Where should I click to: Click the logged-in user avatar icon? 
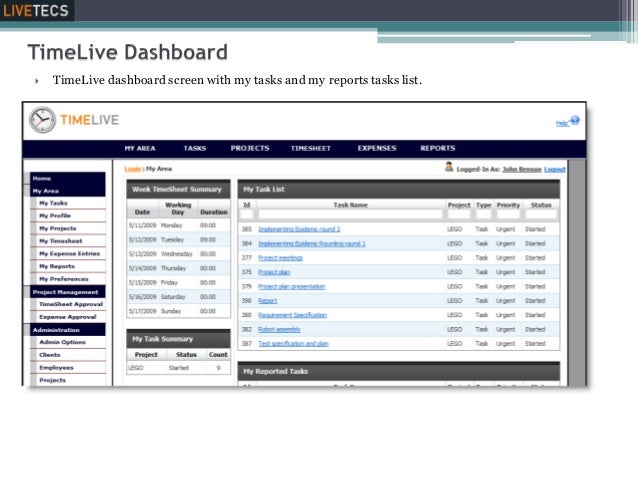point(449,167)
